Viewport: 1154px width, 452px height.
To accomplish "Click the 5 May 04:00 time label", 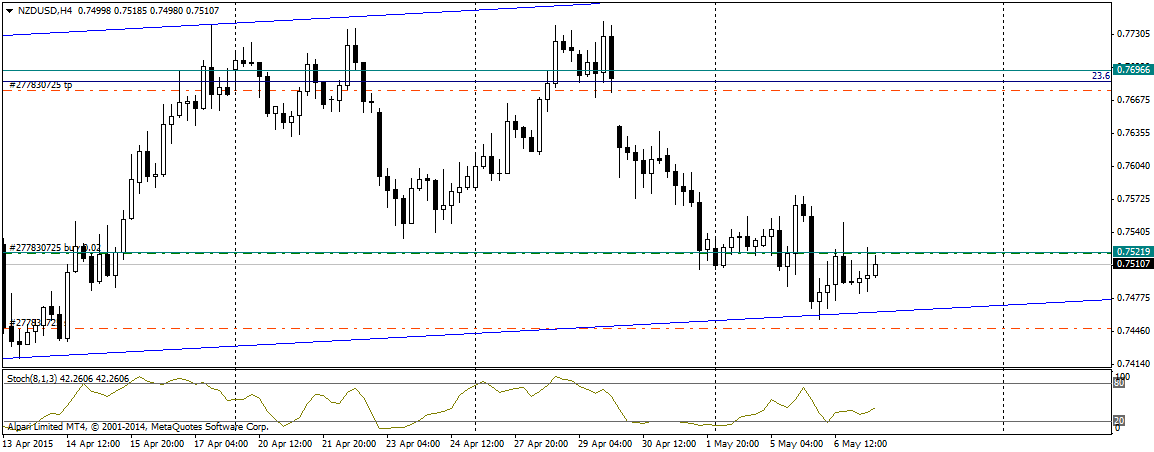I will 796,445.
